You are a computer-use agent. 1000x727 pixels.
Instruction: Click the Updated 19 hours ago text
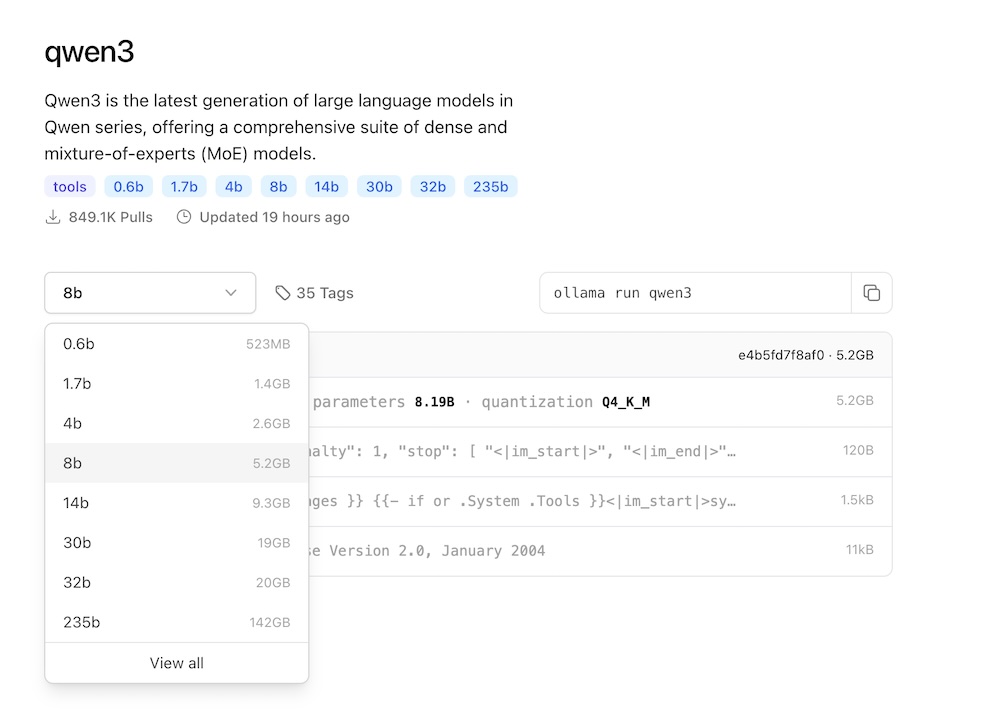tap(274, 217)
